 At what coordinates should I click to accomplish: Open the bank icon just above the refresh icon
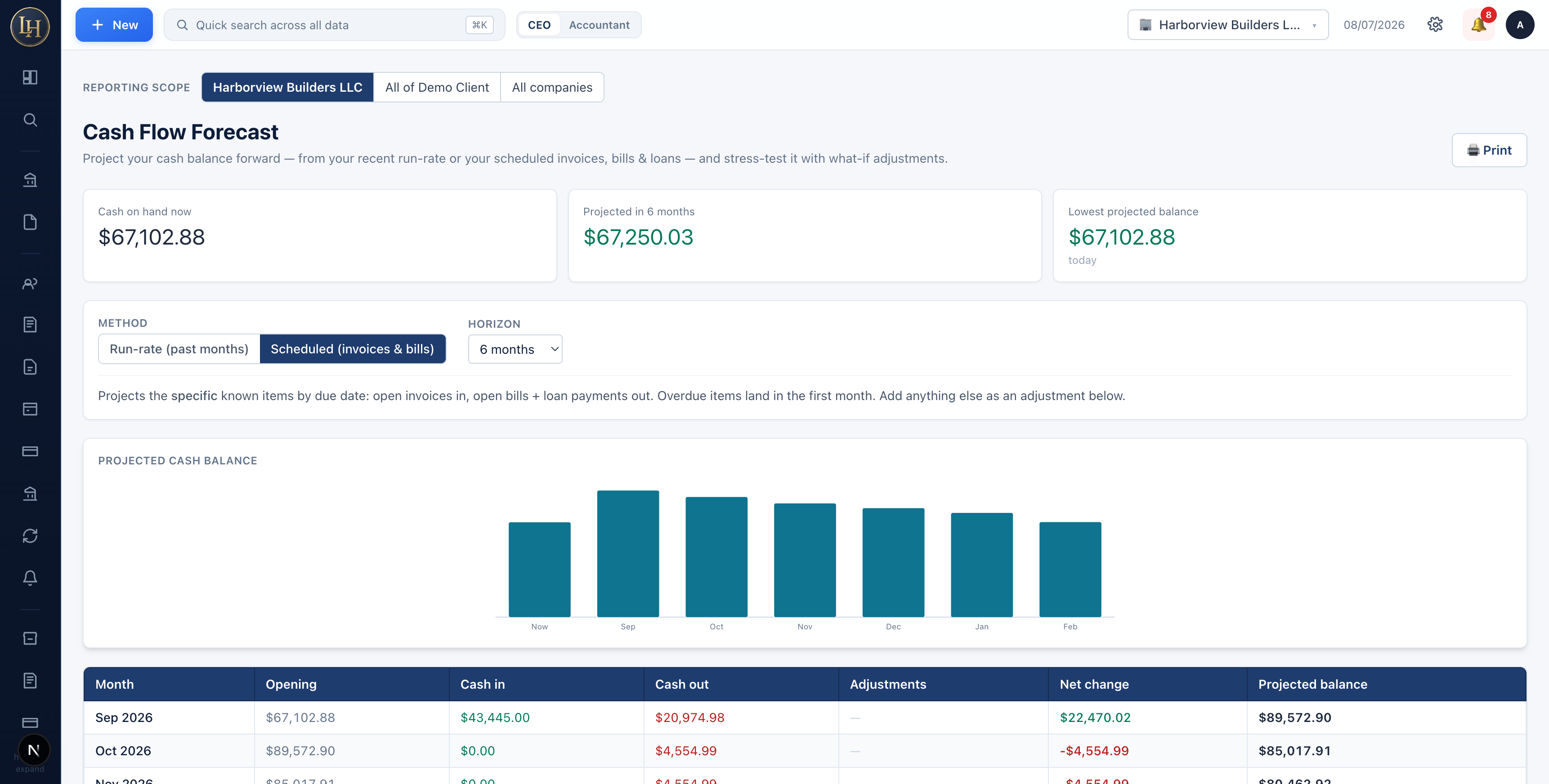click(x=30, y=494)
